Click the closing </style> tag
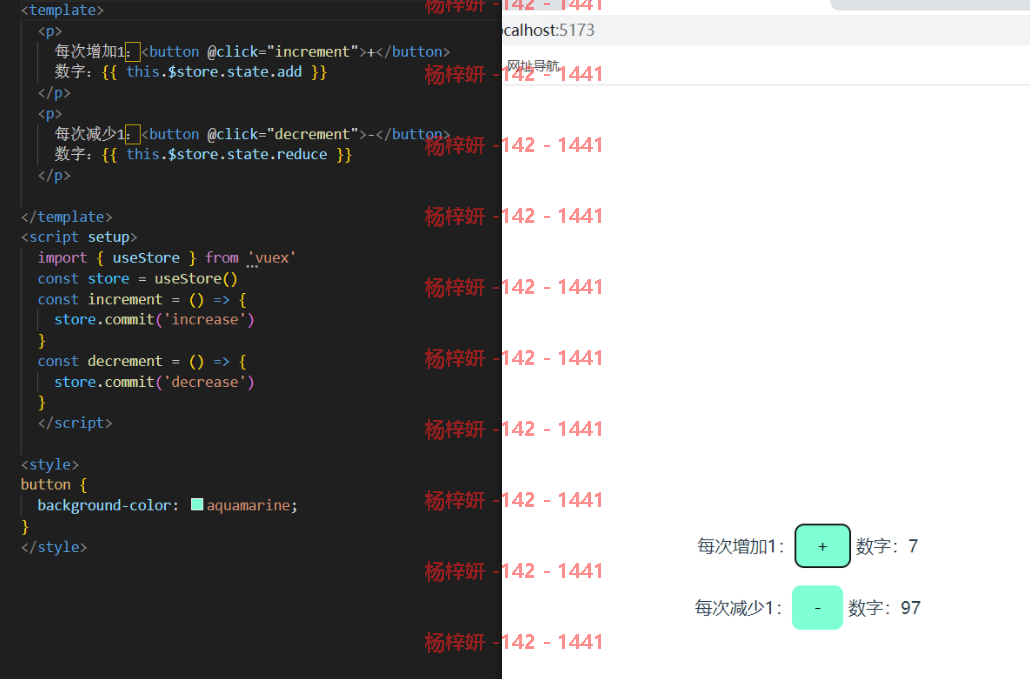Screen dimensions: 1030x679 click(54, 547)
